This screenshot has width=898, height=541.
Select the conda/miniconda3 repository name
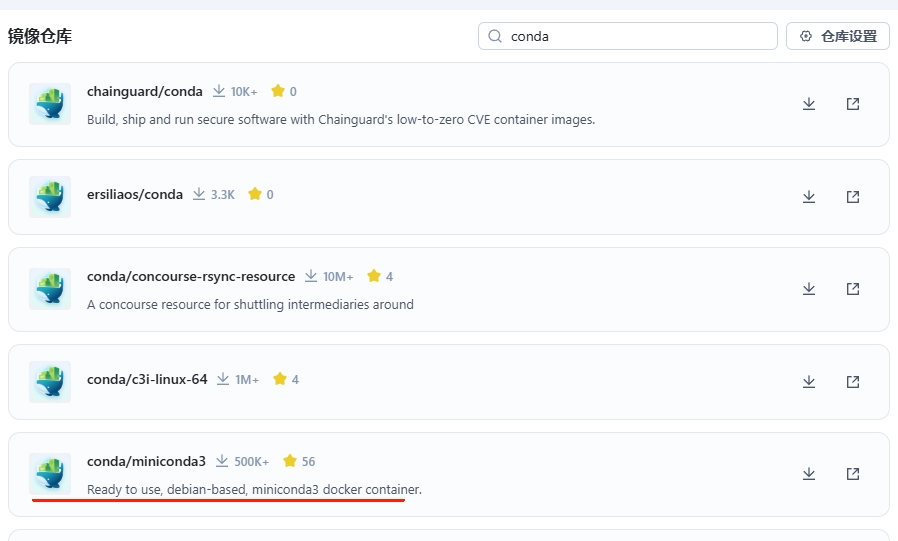point(146,461)
